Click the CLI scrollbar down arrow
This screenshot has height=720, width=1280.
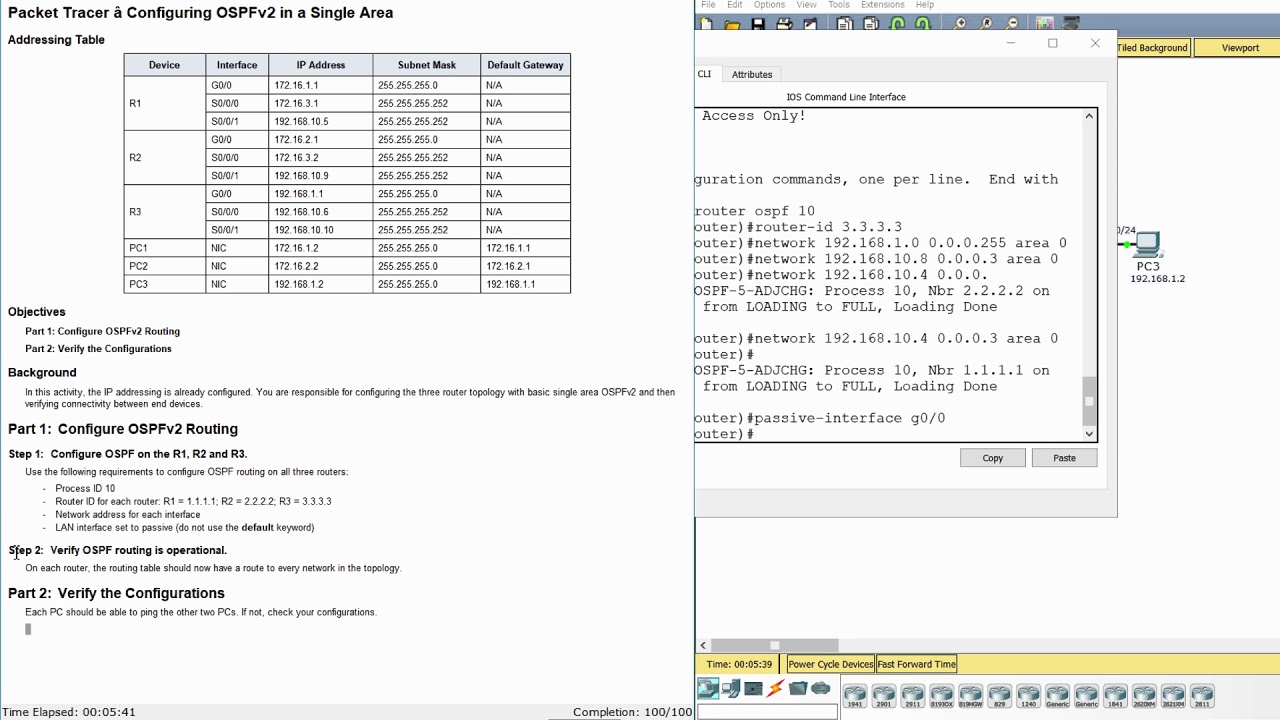pyautogui.click(x=1089, y=433)
